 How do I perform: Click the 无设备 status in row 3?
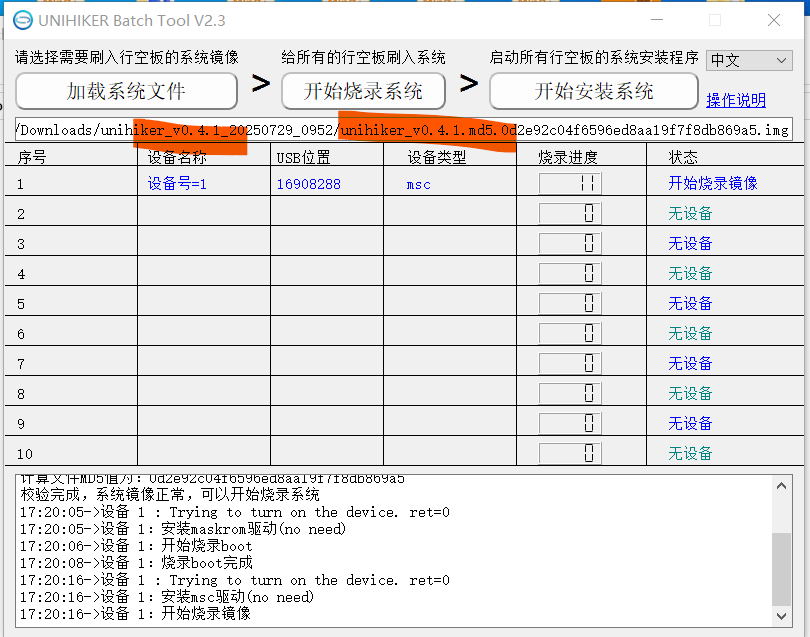pyautogui.click(x=690, y=243)
